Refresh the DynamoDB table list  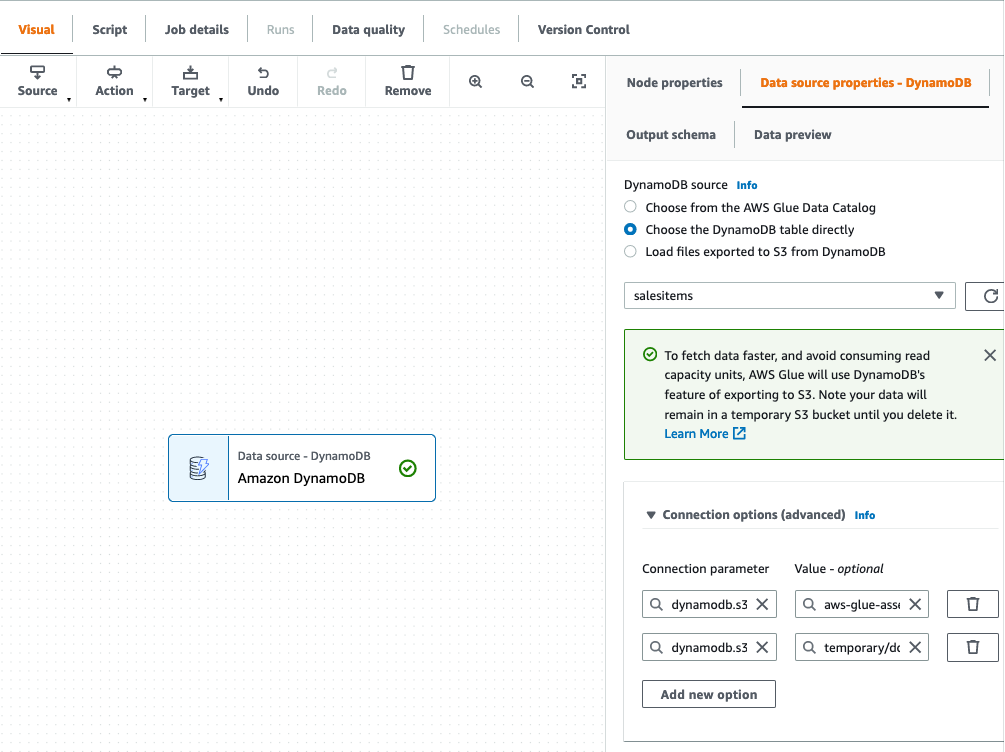[x=990, y=296]
